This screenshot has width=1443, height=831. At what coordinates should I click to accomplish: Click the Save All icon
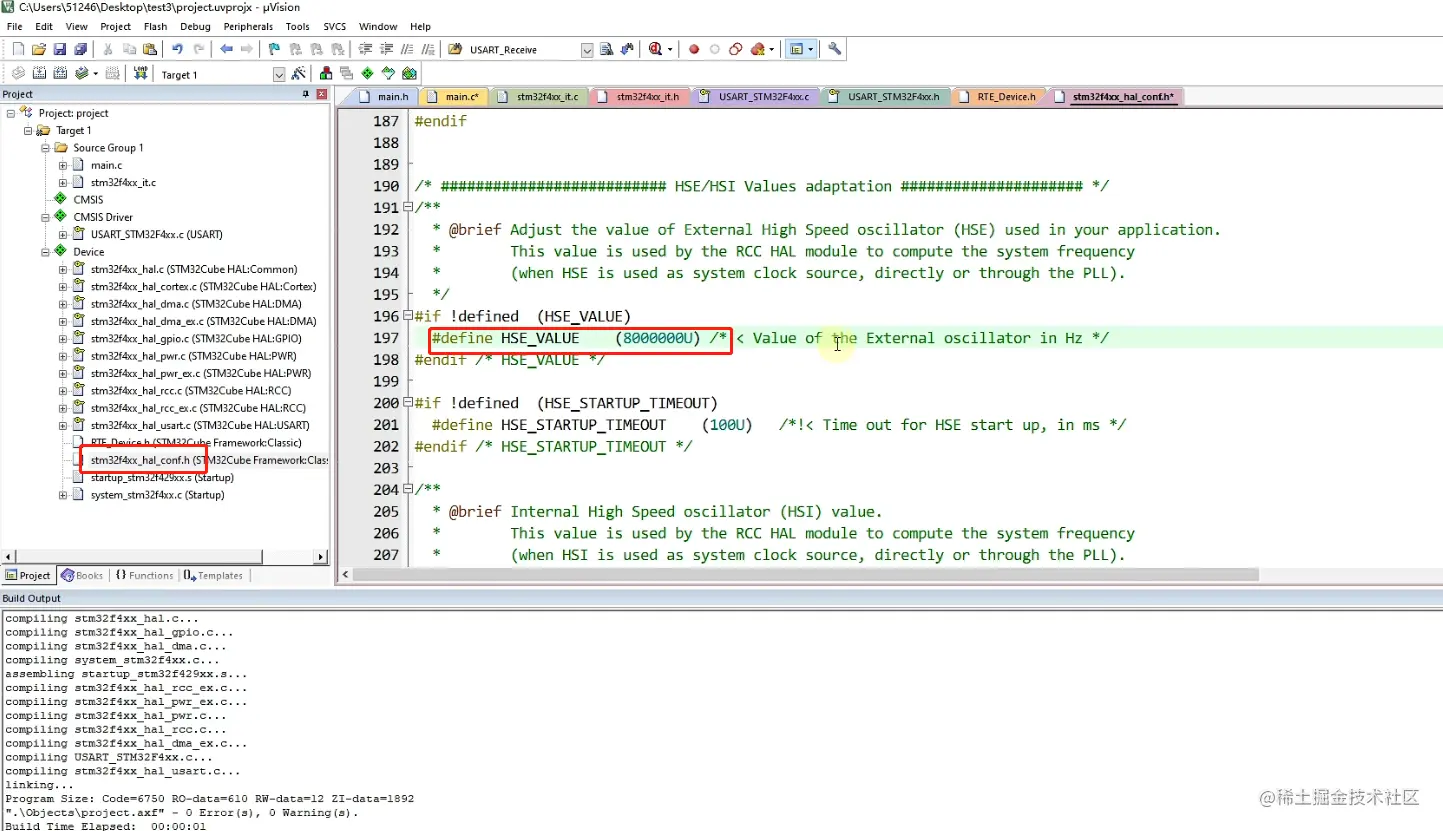coord(80,49)
